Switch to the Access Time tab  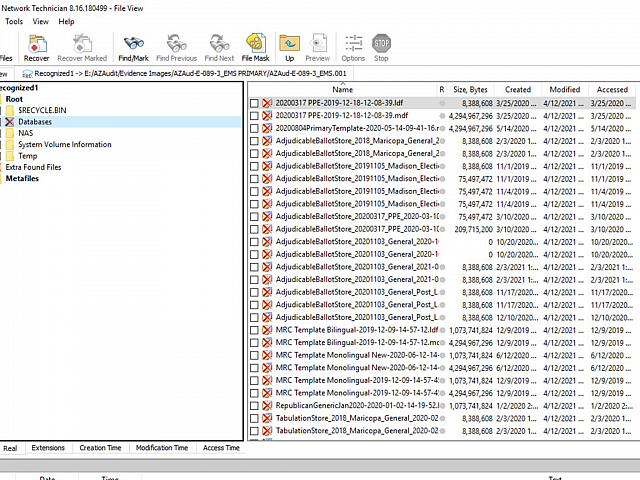point(221,448)
